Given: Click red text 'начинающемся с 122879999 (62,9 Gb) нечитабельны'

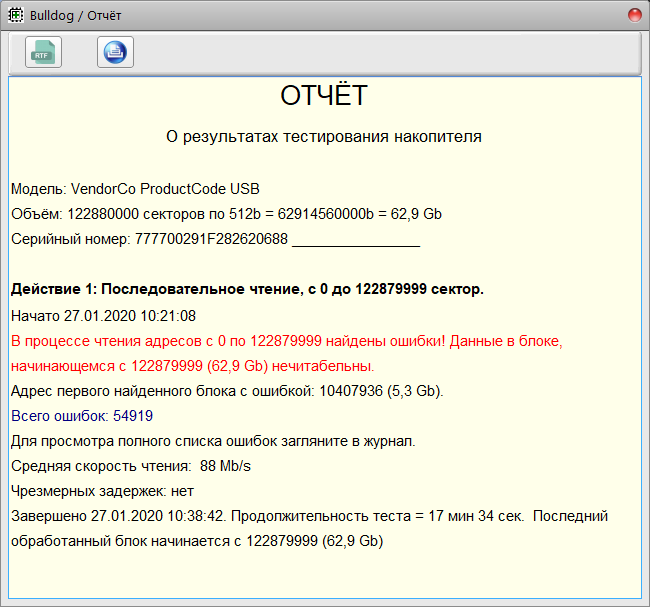Looking at the screenshot, I should click(x=192, y=366).
